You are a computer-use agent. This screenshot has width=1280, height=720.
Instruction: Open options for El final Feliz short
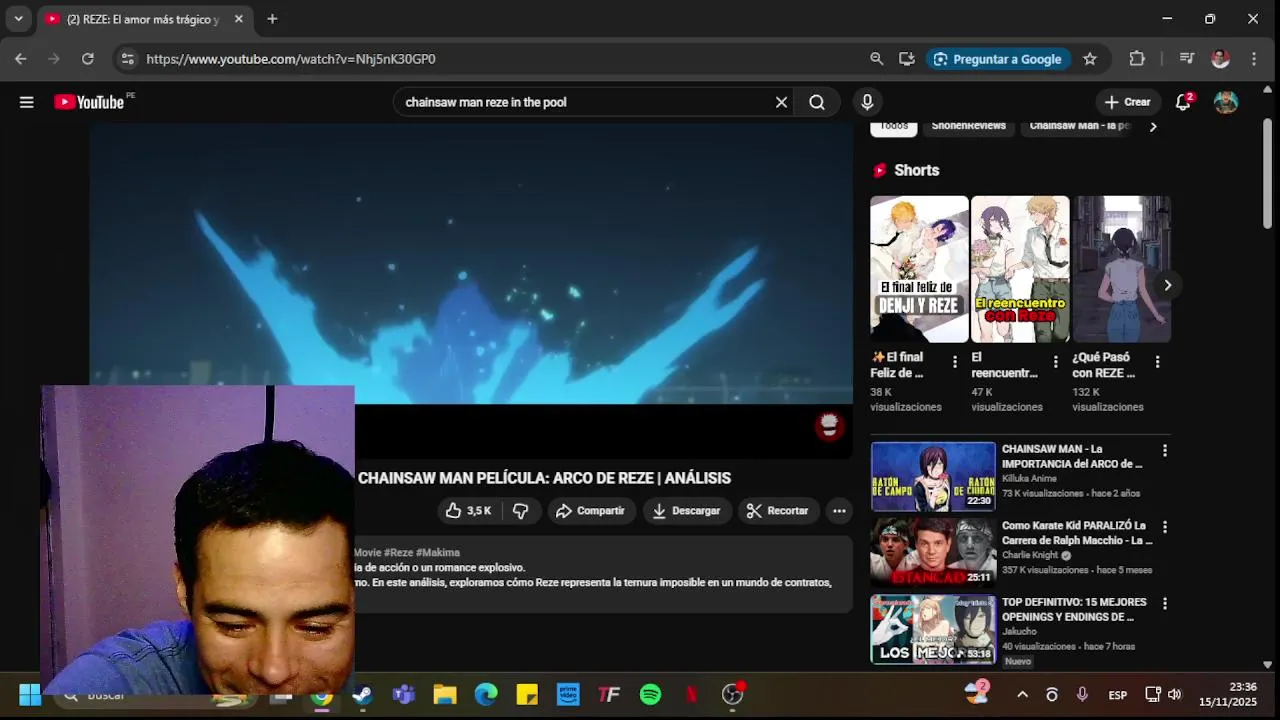click(x=955, y=362)
